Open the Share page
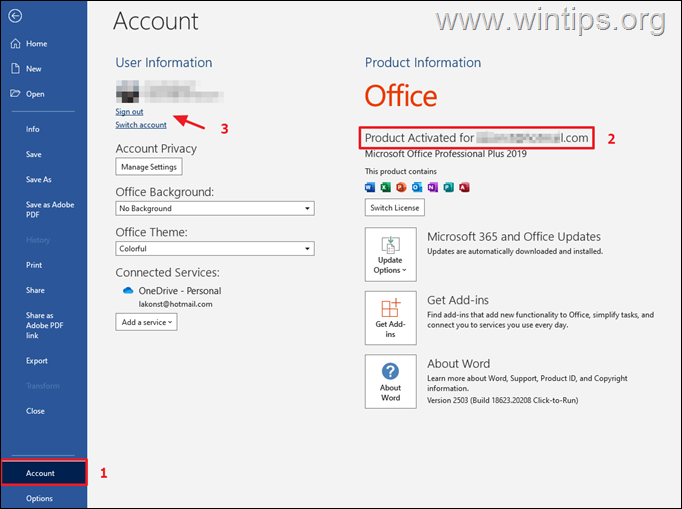This screenshot has width=682, height=509. [x=35, y=290]
